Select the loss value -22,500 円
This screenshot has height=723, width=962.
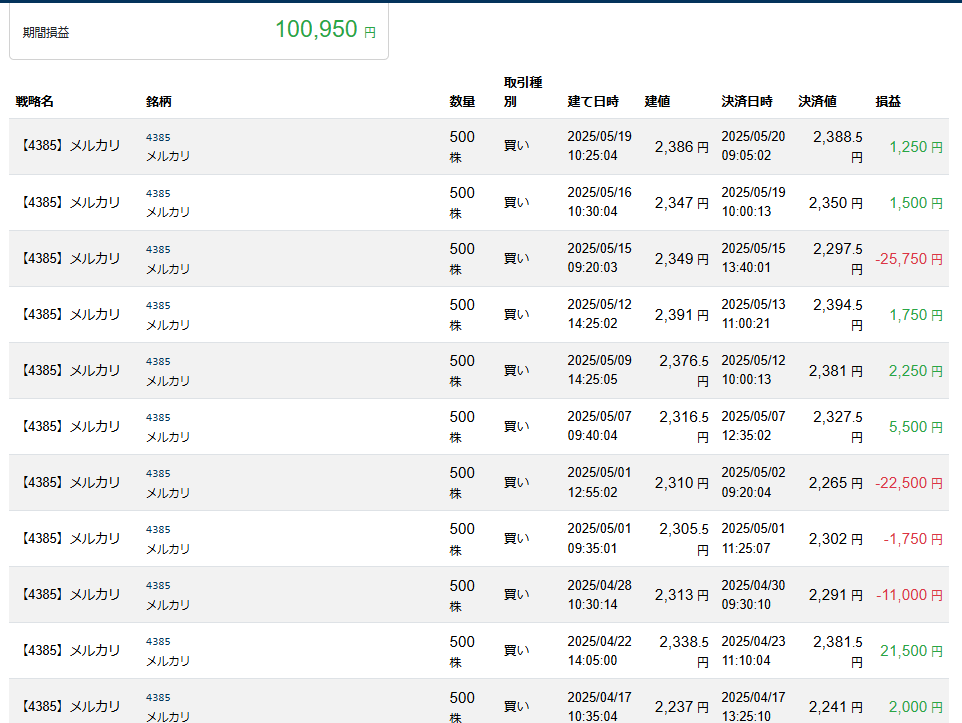coord(909,482)
